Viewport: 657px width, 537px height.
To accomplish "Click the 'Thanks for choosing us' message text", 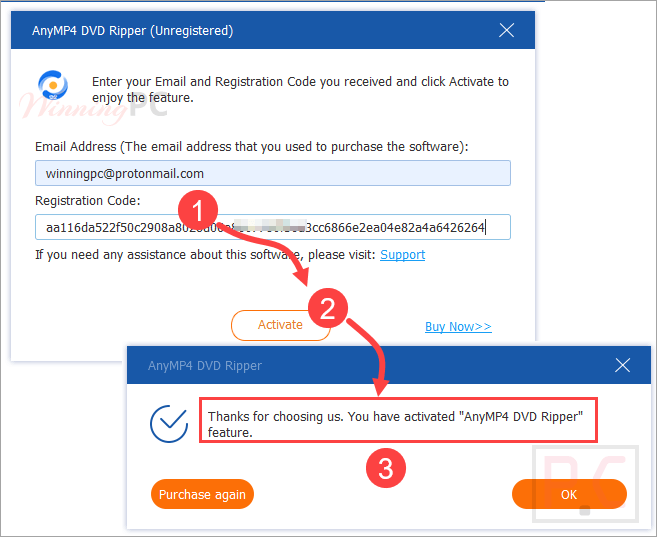I will click(395, 424).
